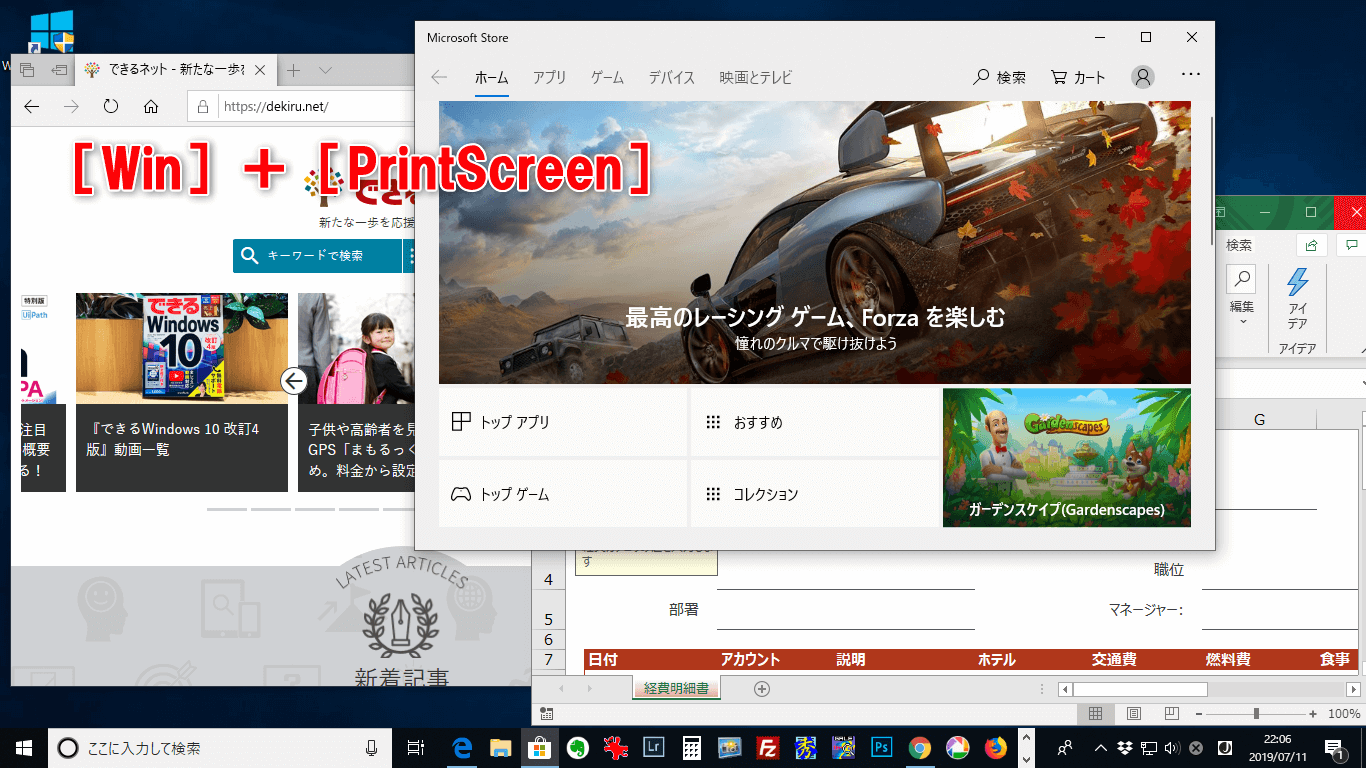Open Photoshop from the taskbar
This screenshot has height=768, width=1366.
click(x=882, y=747)
